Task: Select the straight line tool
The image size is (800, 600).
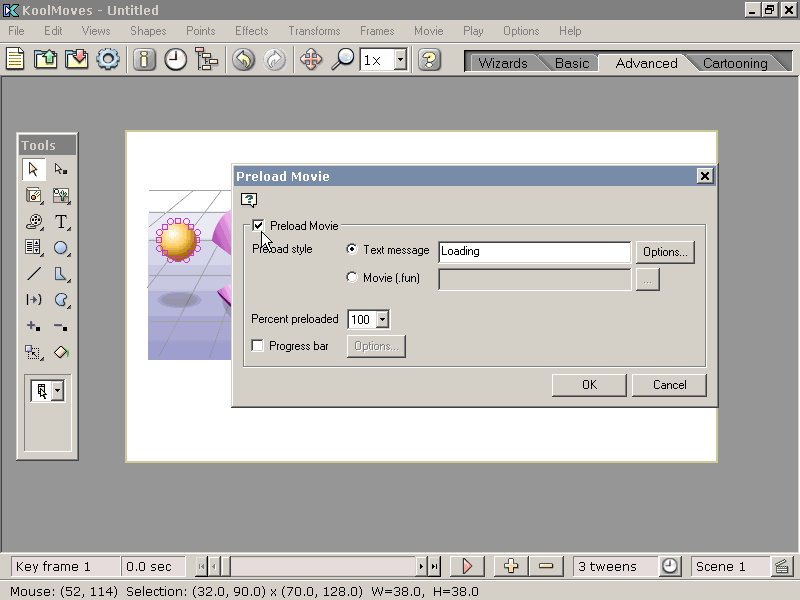Action: pyautogui.click(x=34, y=274)
